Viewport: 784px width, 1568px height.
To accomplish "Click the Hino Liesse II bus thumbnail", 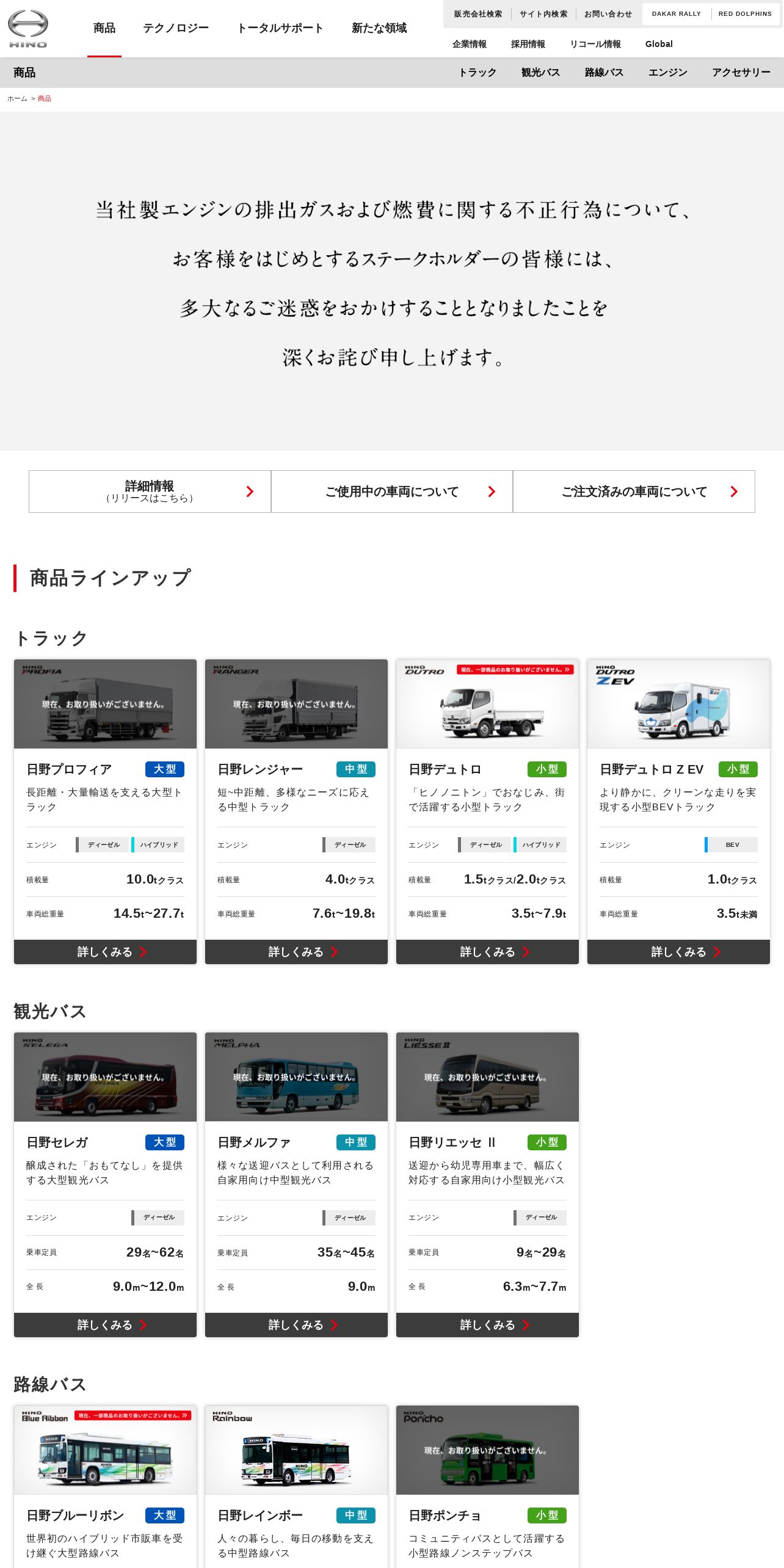I will click(487, 1077).
